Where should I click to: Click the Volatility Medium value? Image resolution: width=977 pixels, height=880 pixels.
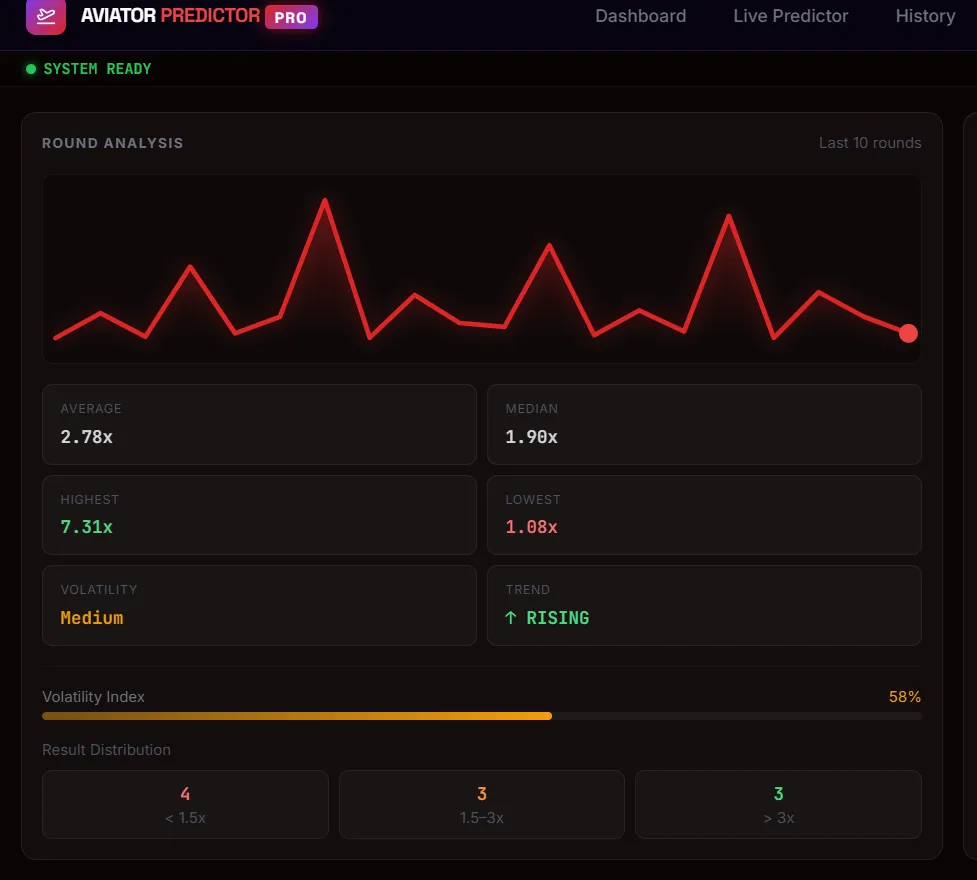tap(92, 618)
